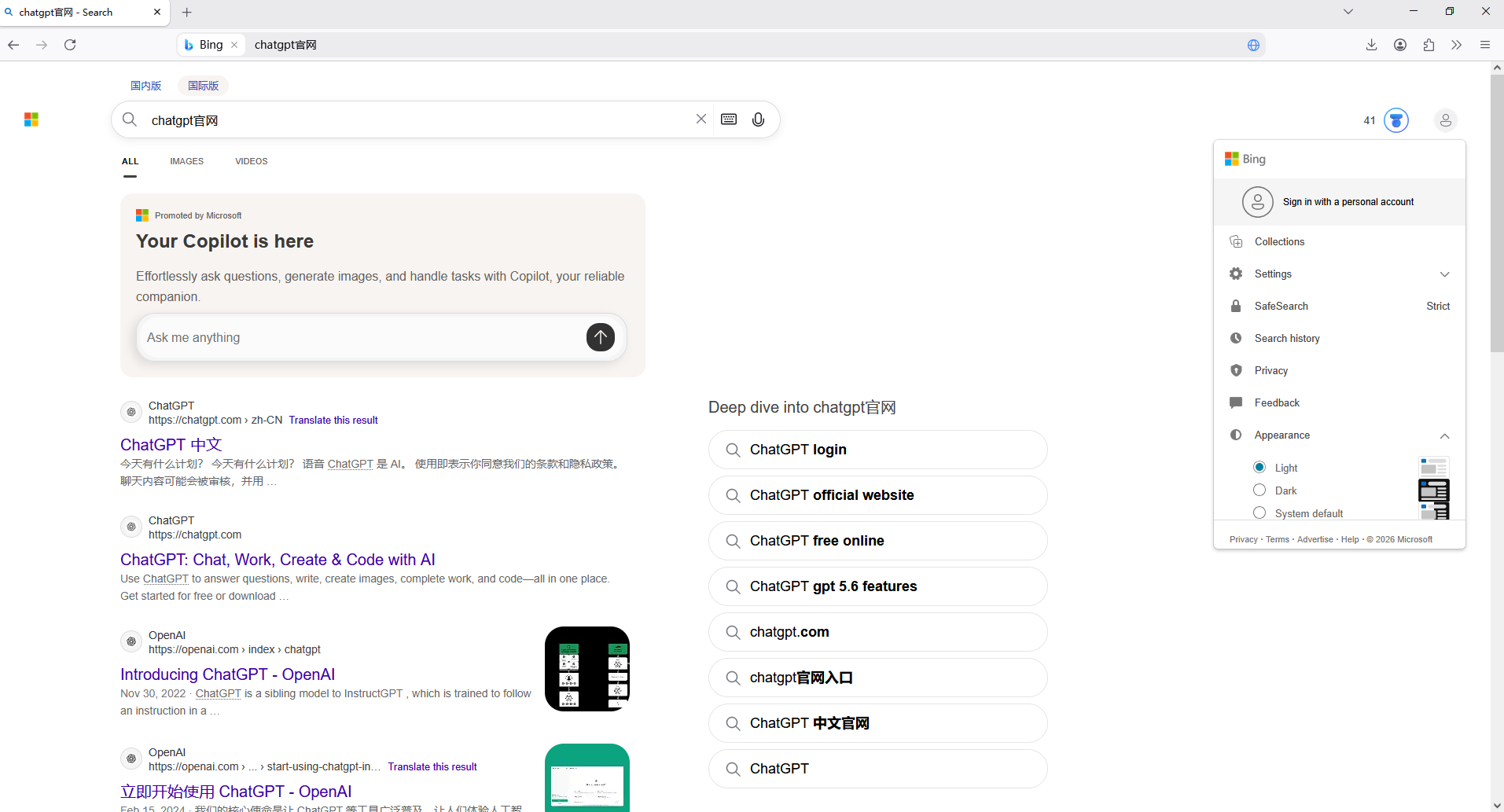Click the translate globe icon in address bar
The height and width of the screenshot is (812, 1504).
tap(1253, 45)
